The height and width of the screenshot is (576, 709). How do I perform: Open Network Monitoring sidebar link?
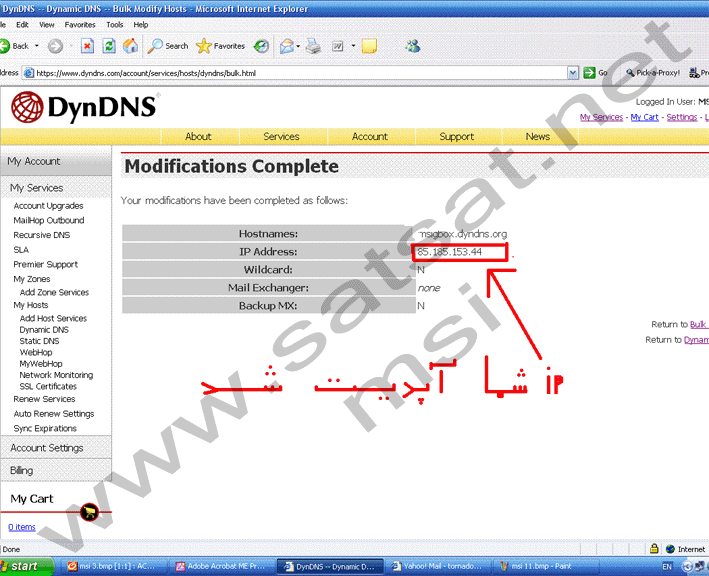(x=56, y=375)
